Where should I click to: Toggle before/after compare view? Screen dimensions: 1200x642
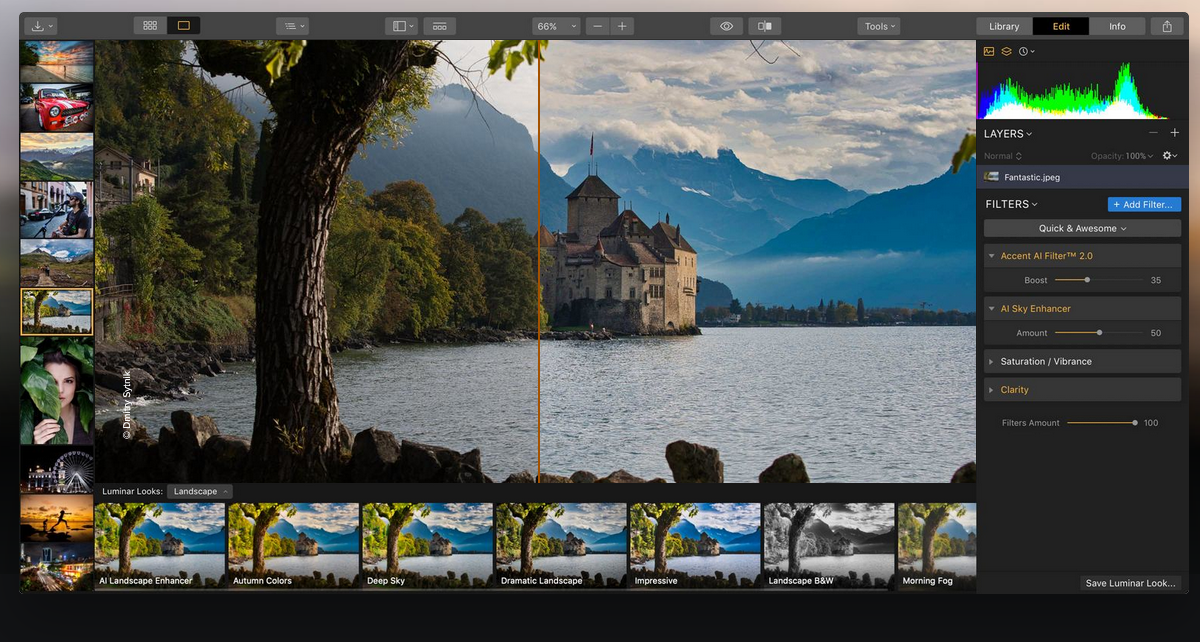(x=765, y=26)
